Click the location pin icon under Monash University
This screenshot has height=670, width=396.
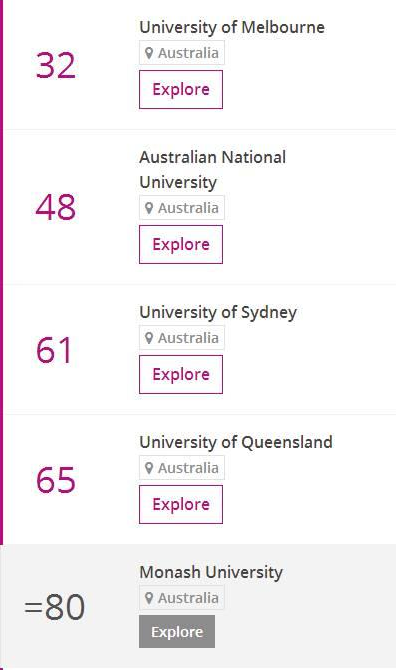point(149,598)
